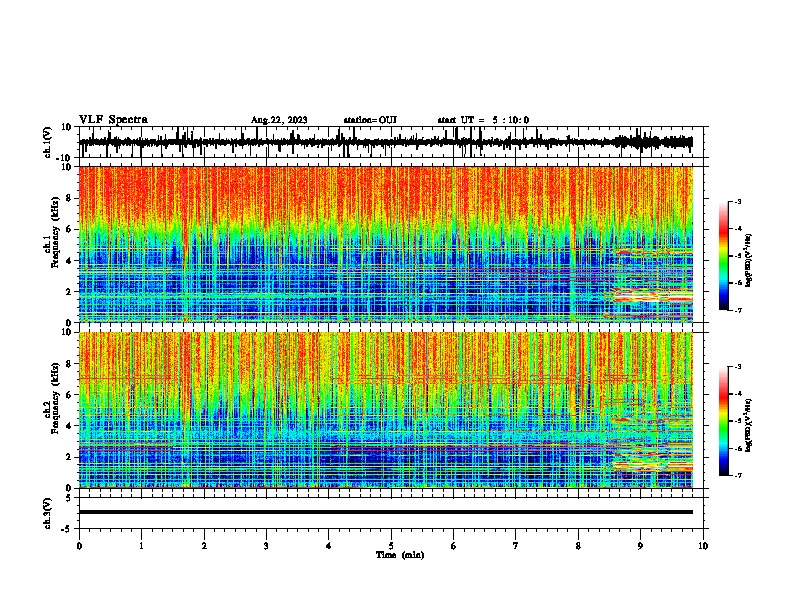Click the "8" kHz tick on ch.1 spectrogram
This screenshot has width=792, height=612.
(x=69, y=198)
